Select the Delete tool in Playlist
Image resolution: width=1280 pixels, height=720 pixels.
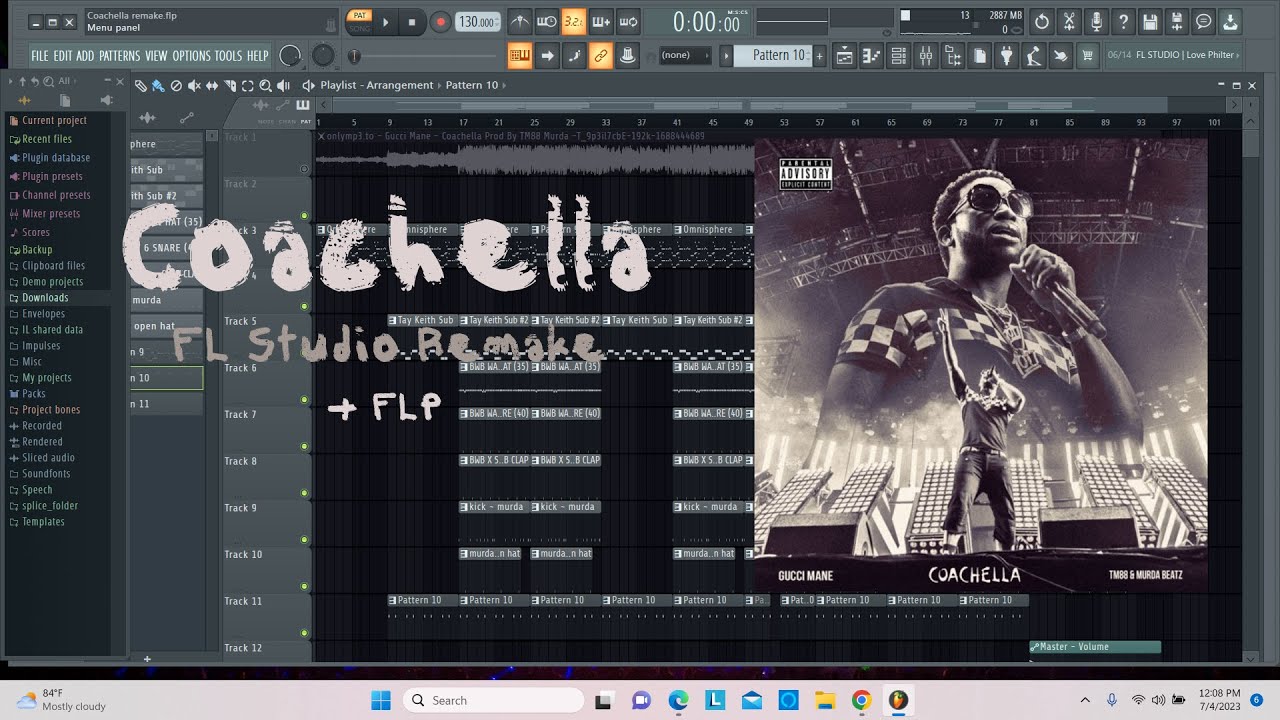pyautogui.click(x=176, y=86)
